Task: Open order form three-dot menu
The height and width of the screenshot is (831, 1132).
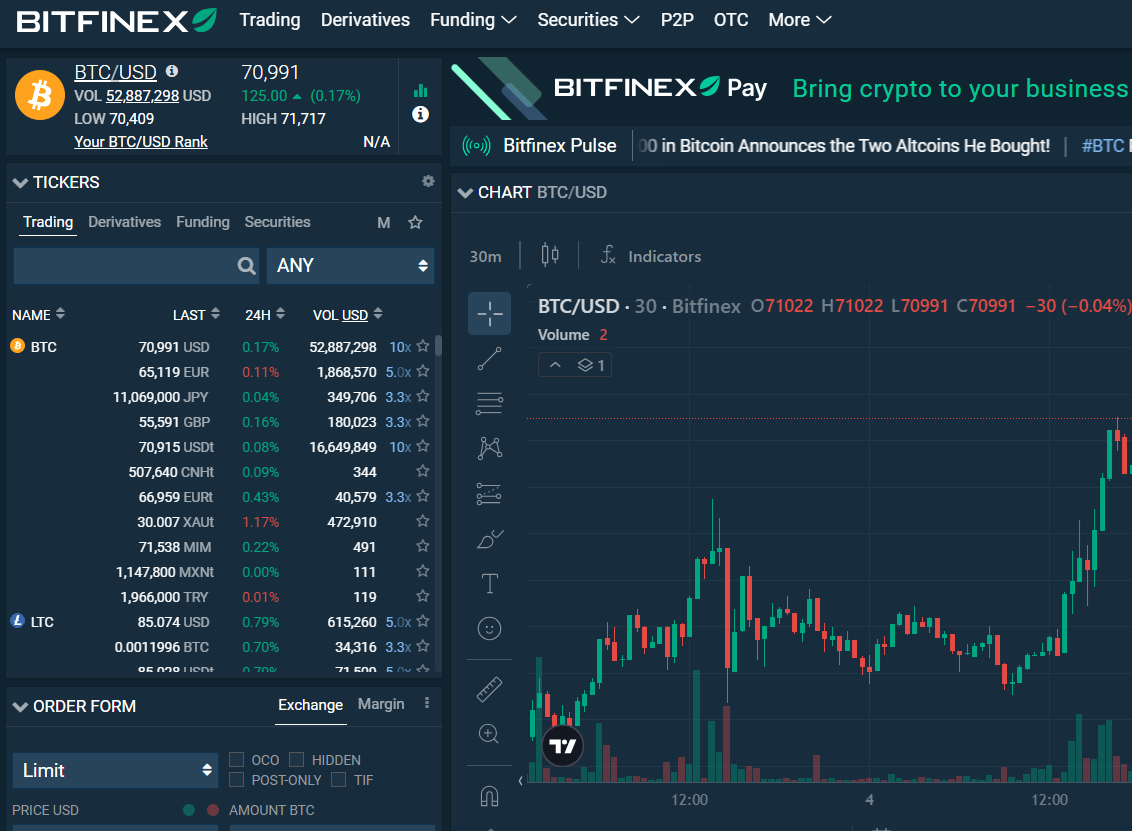Action: 427,703
